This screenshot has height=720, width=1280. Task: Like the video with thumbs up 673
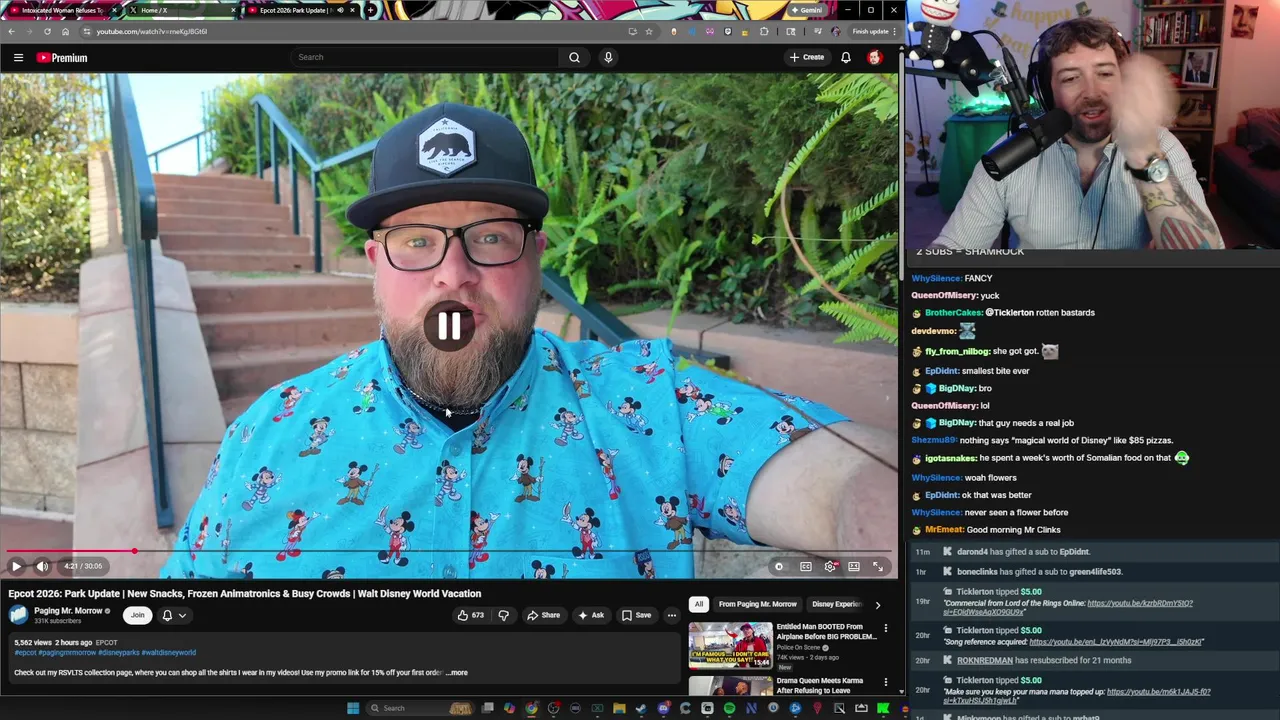pos(470,615)
